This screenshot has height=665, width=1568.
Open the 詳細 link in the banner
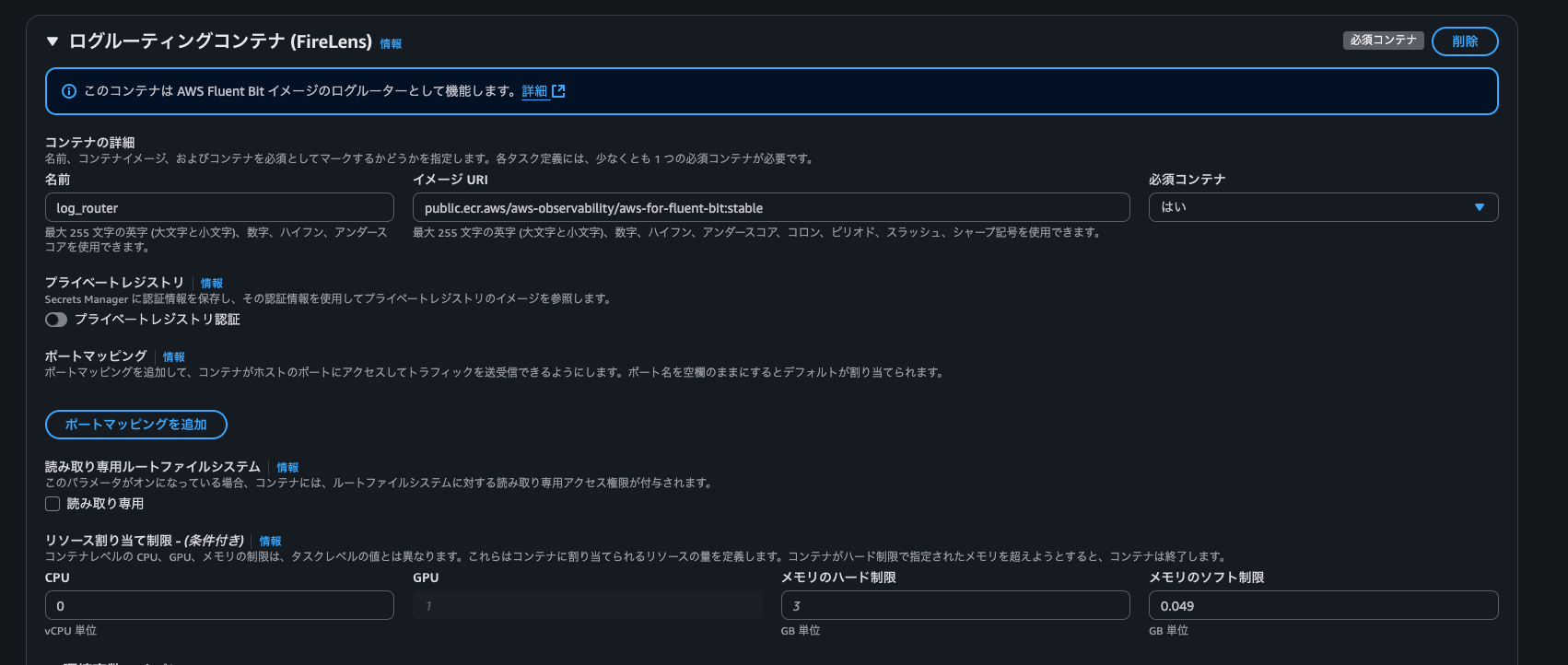coord(534,91)
